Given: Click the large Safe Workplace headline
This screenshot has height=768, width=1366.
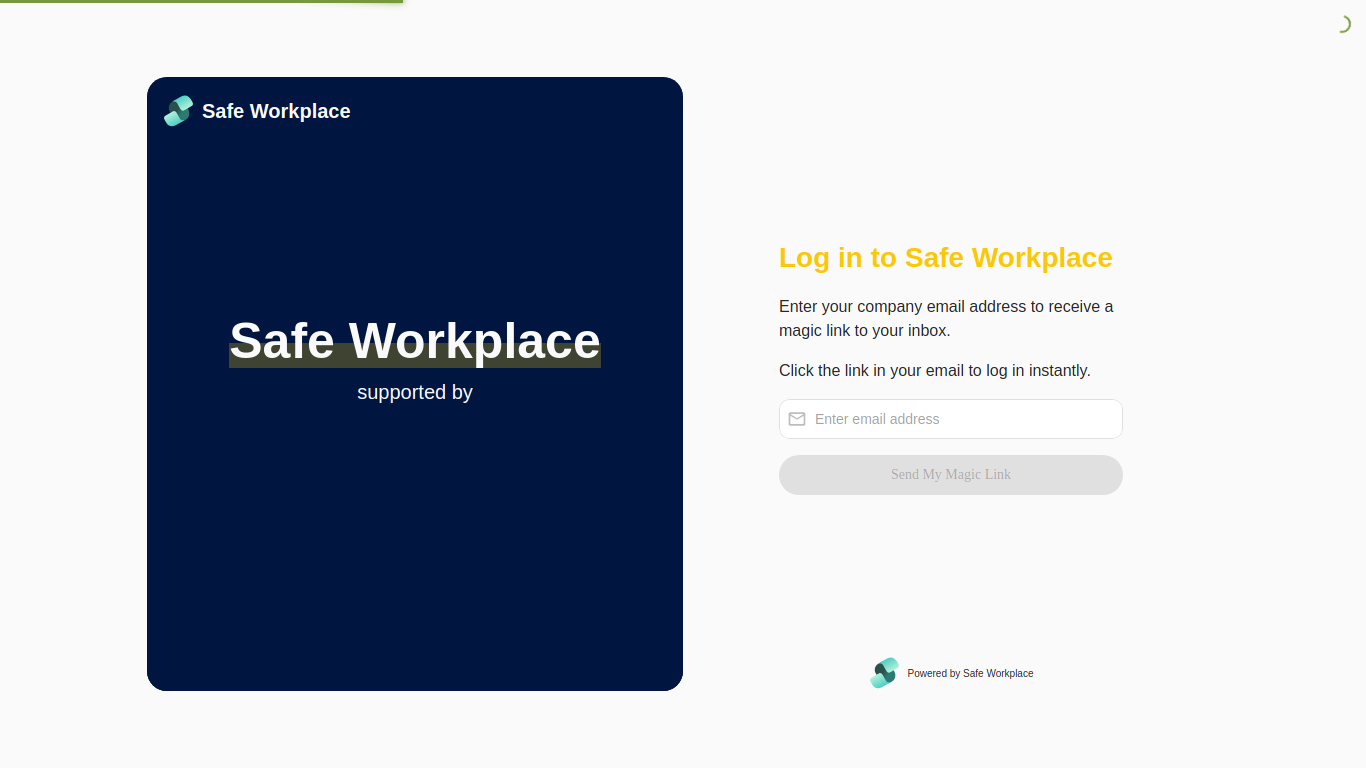Looking at the screenshot, I should [415, 341].
